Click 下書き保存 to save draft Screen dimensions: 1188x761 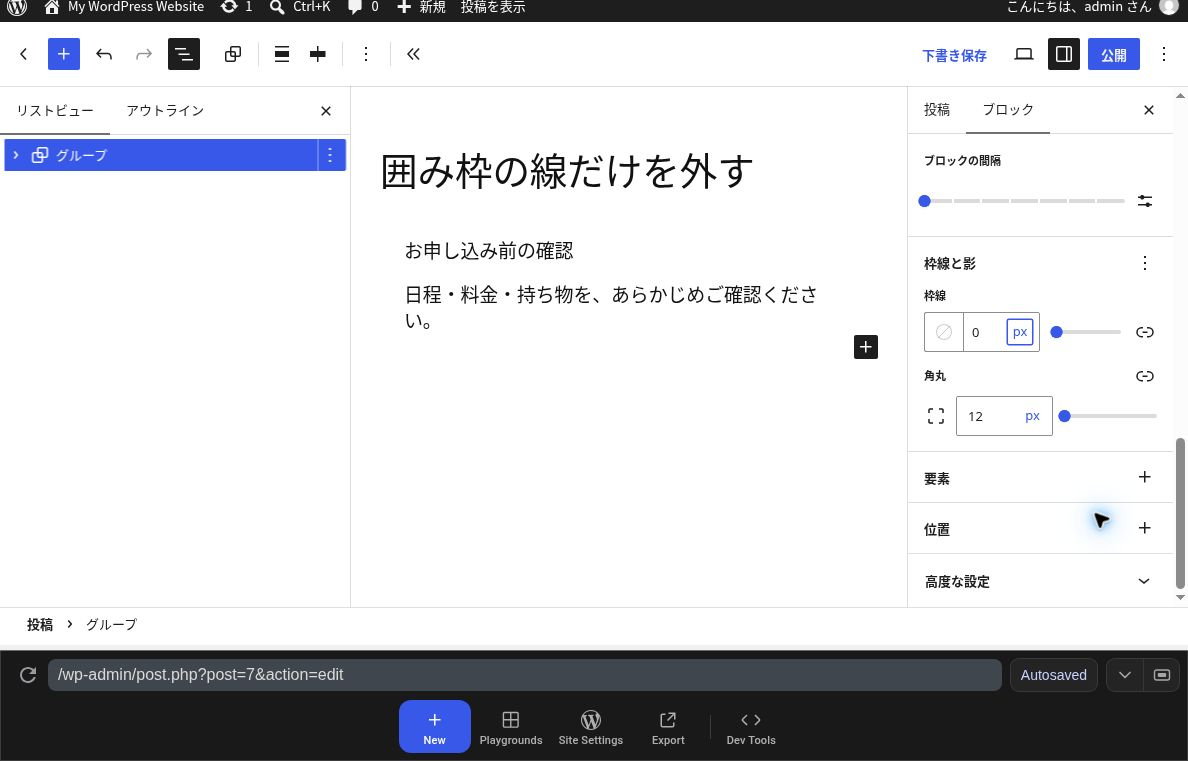pos(954,55)
